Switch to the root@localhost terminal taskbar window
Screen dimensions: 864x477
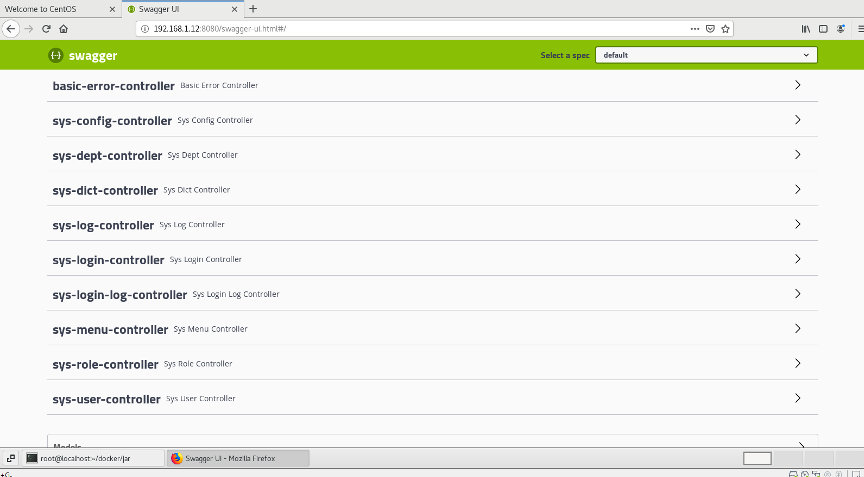(x=94, y=458)
